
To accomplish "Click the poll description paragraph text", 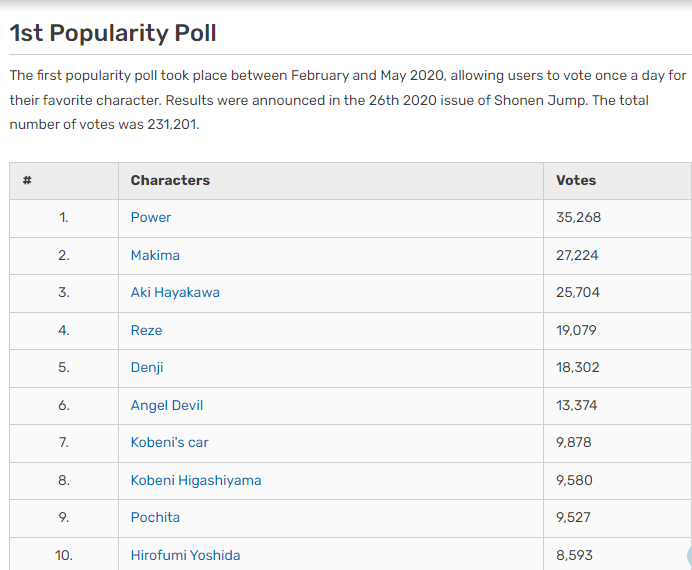I will (x=340, y=100).
